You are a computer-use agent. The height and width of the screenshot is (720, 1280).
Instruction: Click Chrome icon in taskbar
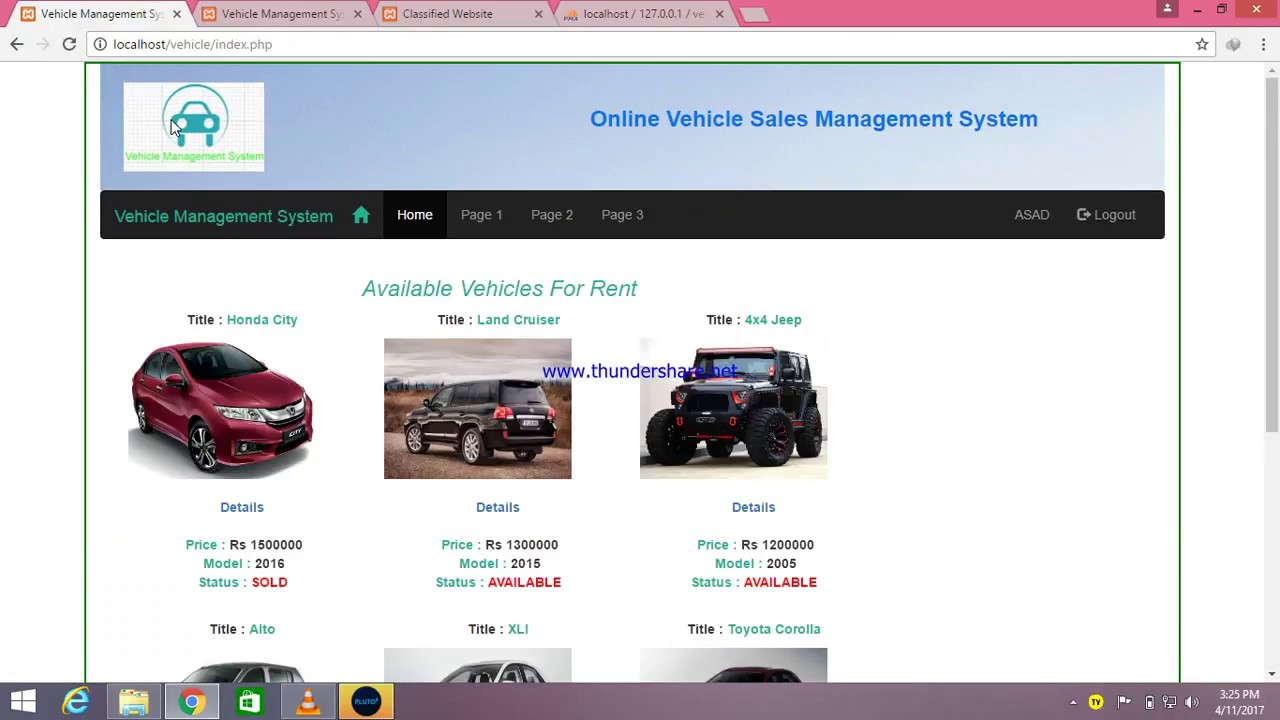tap(192, 702)
